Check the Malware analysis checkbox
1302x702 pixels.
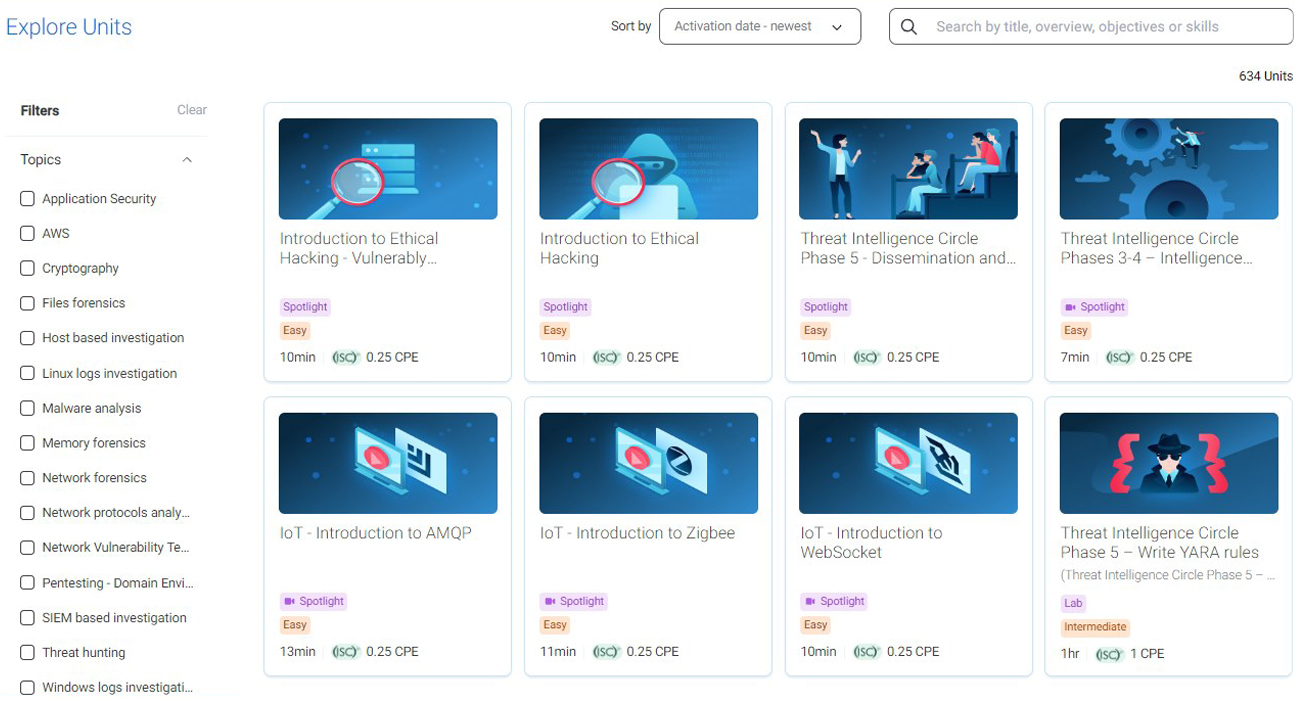point(27,408)
